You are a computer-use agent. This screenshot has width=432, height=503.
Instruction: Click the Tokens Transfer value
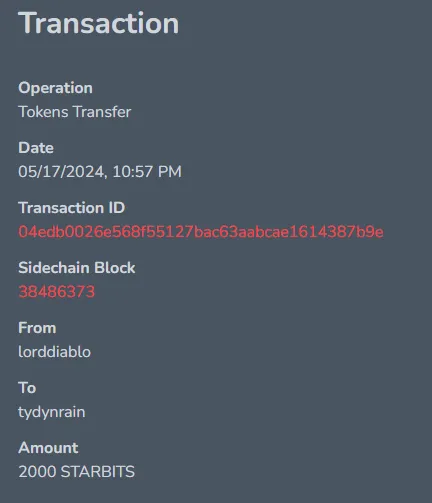tap(75, 112)
